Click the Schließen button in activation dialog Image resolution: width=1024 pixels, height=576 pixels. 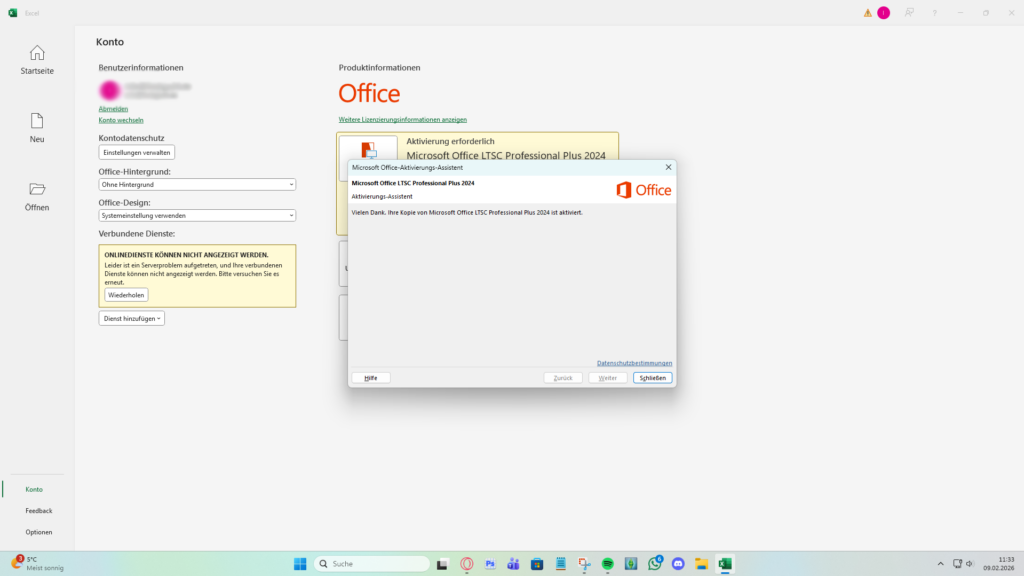pos(652,378)
